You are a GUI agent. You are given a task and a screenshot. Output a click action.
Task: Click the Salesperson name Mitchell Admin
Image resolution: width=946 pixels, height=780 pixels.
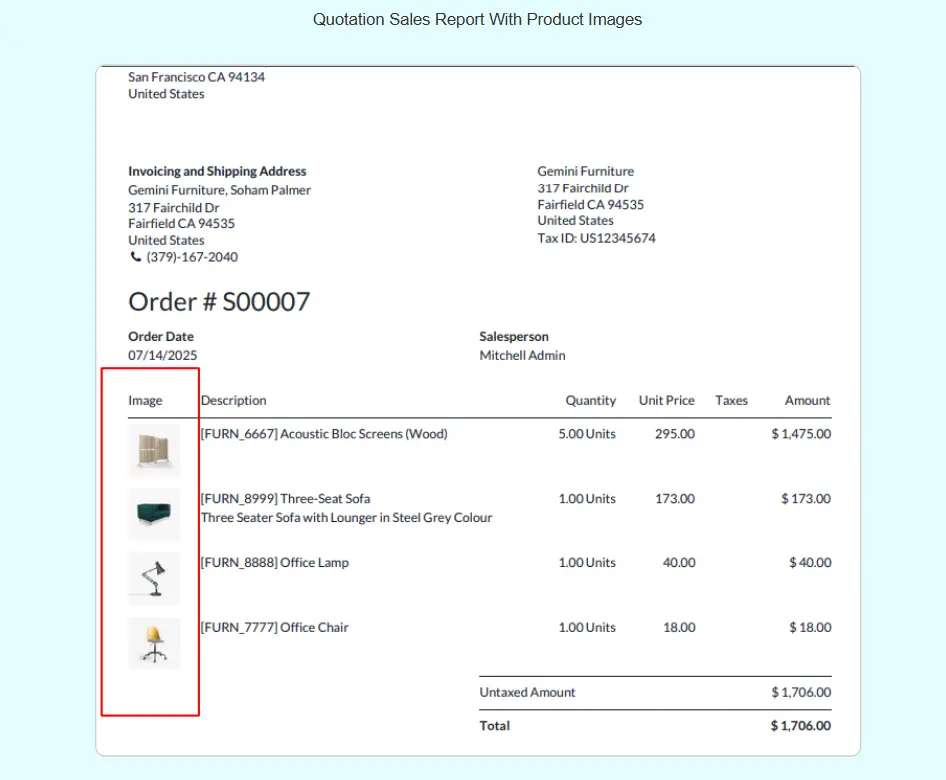tap(522, 356)
